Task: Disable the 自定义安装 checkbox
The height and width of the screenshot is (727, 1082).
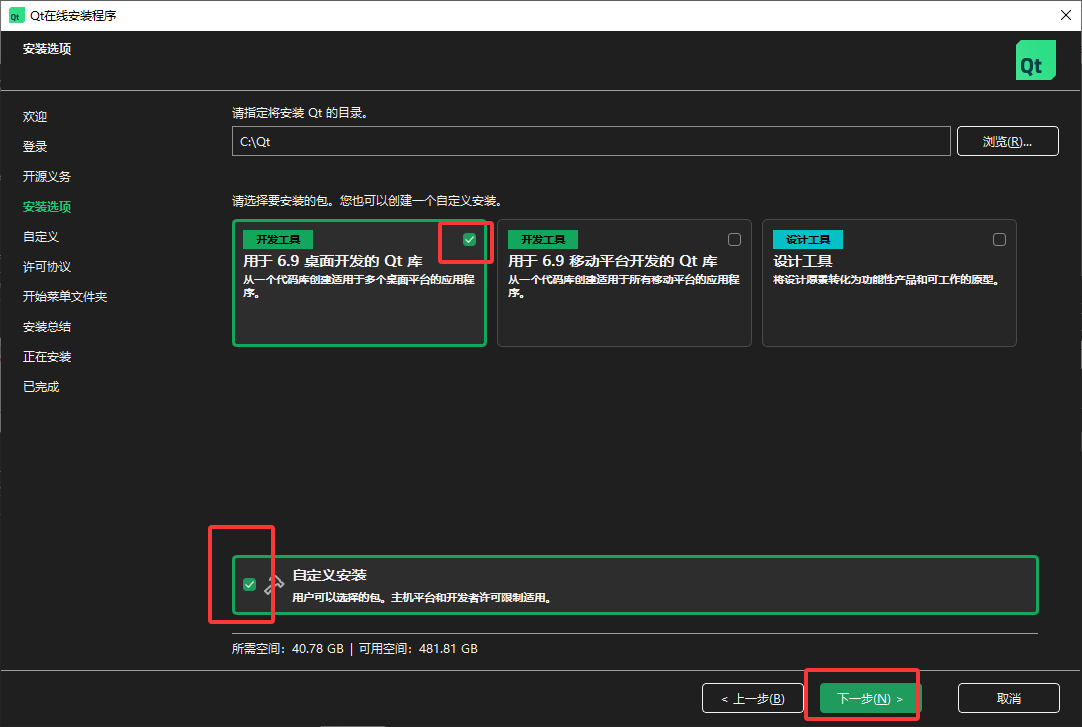Action: tap(249, 584)
